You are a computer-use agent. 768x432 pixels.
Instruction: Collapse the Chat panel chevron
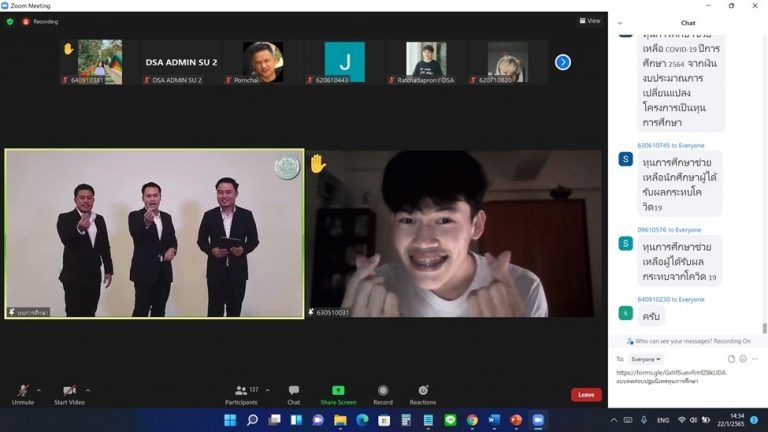coord(620,23)
